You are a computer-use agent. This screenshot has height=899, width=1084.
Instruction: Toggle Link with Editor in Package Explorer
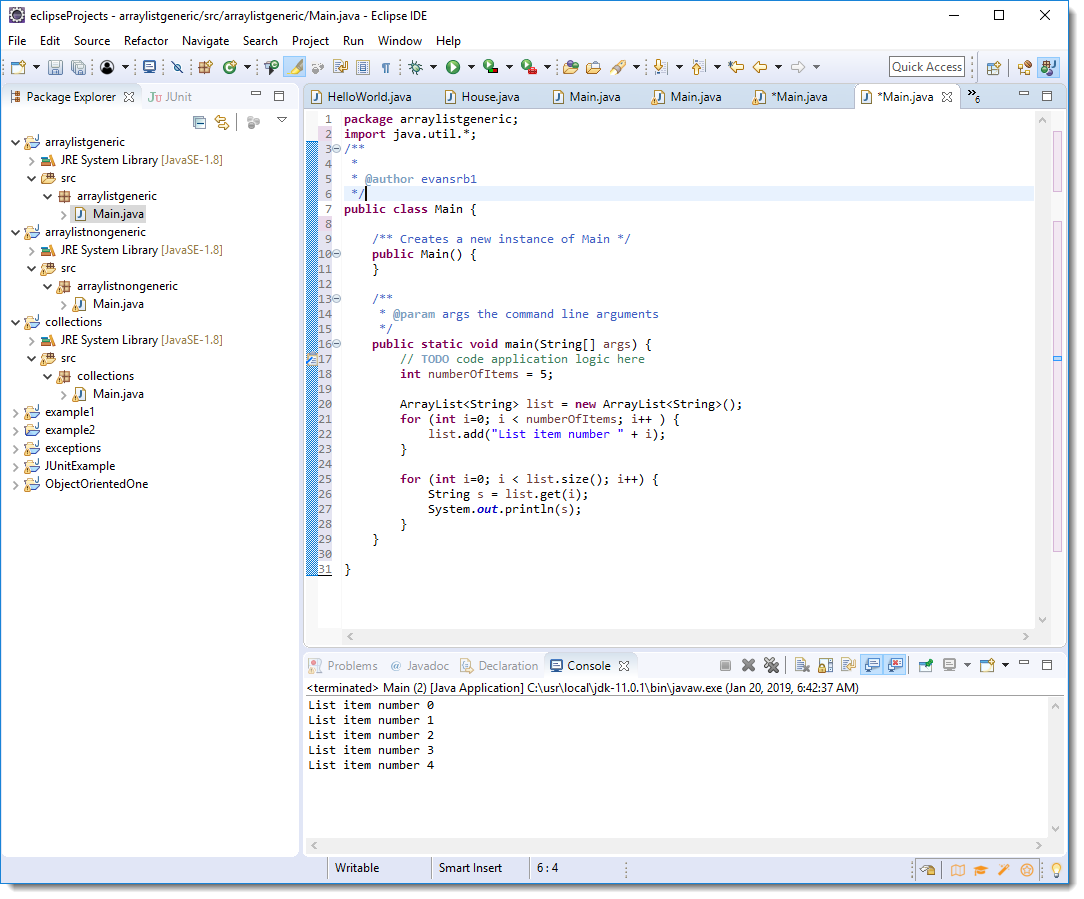pyautogui.click(x=222, y=123)
